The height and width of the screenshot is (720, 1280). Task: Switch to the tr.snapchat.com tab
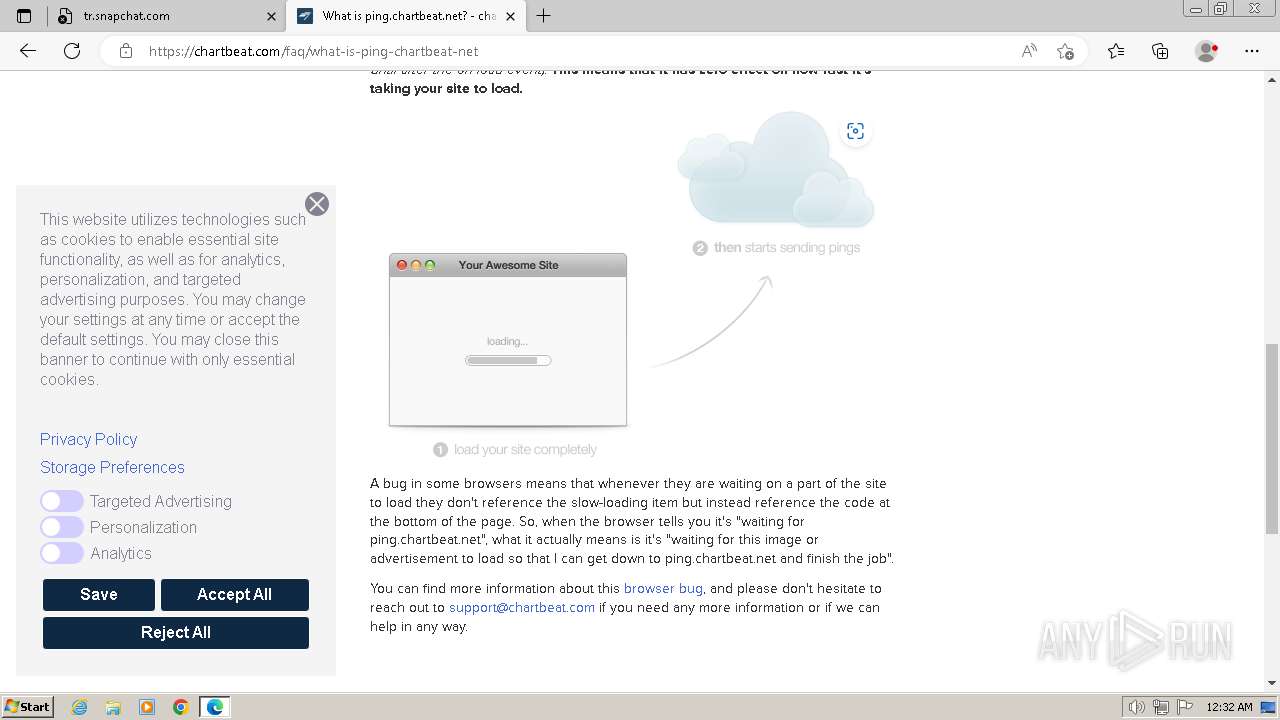coord(165,16)
